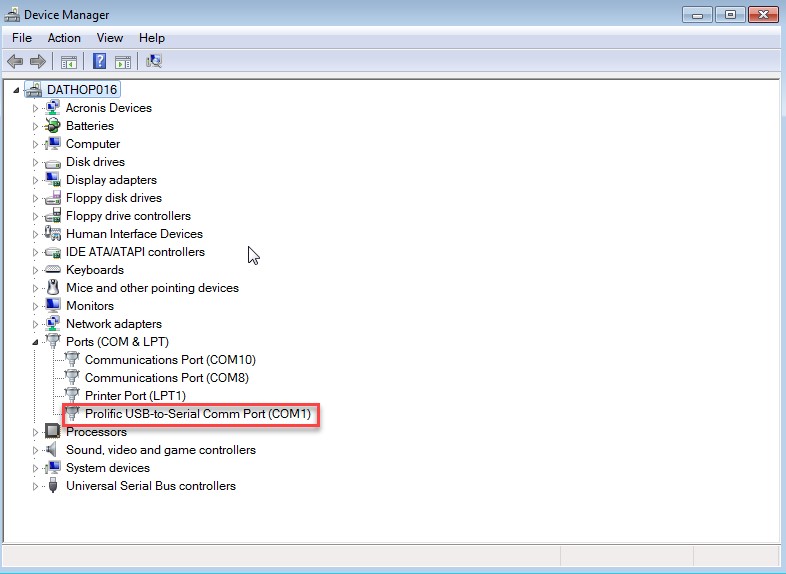Collapse the Ports (COM & LPT) node

pyautogui.click(x=35, y=342)
